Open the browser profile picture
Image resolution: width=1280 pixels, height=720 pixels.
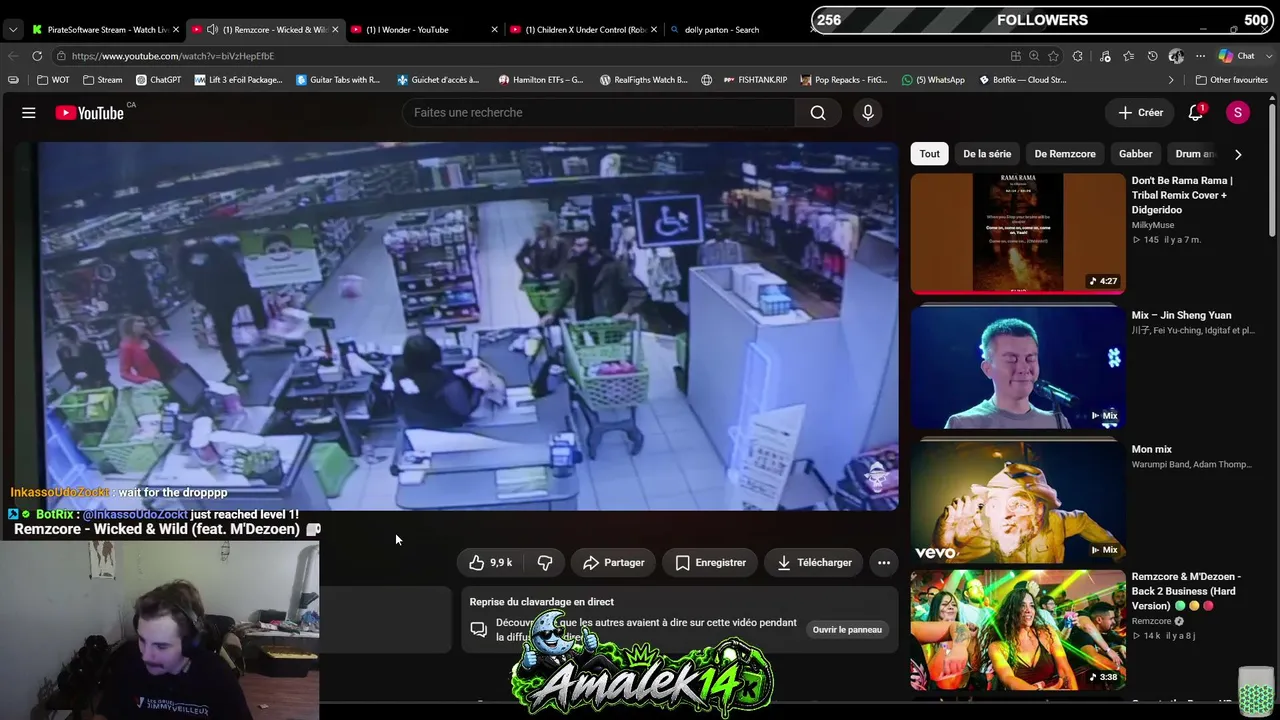1176,56
